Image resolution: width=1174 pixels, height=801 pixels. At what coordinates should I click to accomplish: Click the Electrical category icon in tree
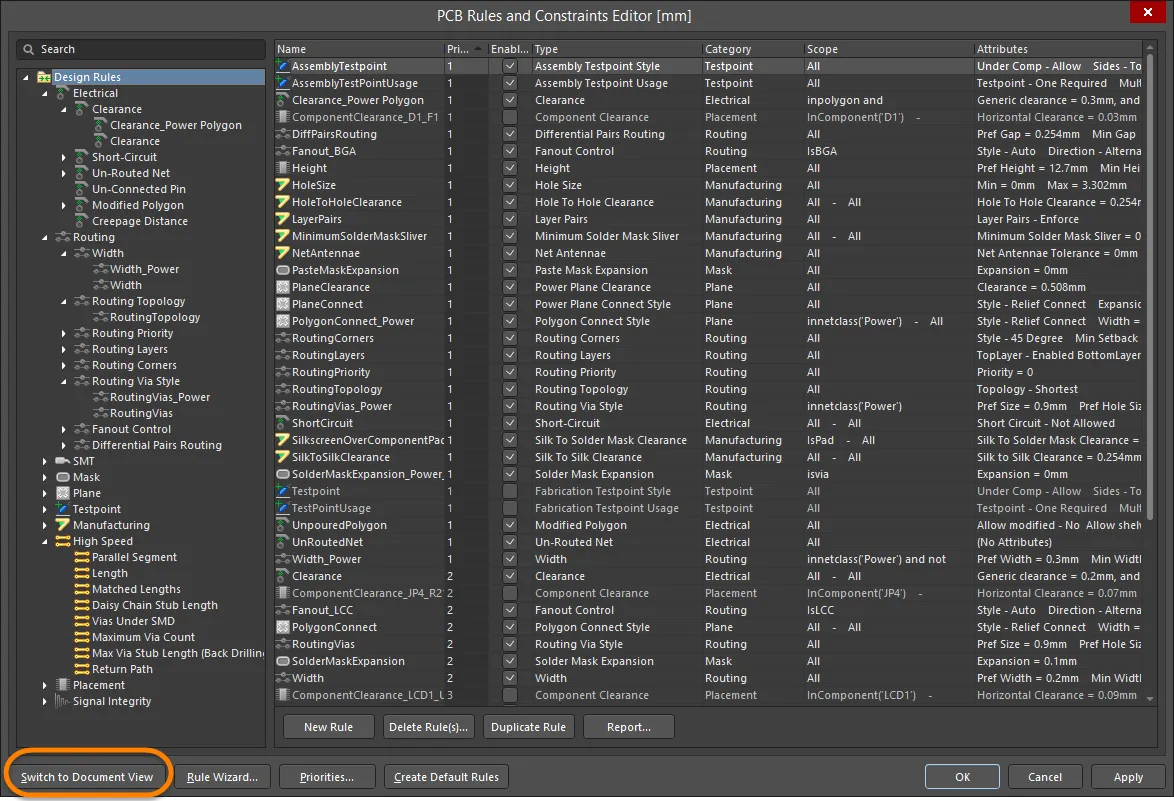click(x=63, y=93)
